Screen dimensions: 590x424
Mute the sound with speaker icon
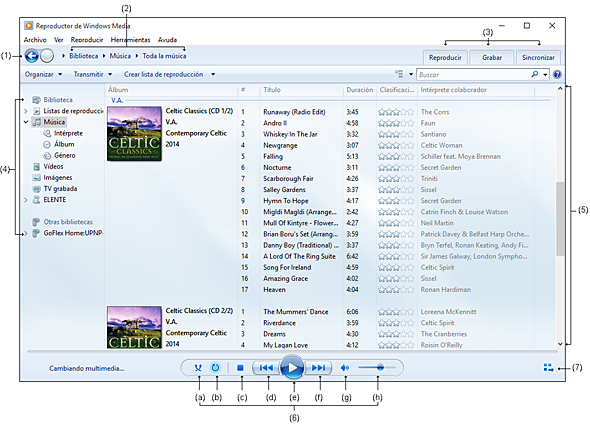click(x=345, y=368)
